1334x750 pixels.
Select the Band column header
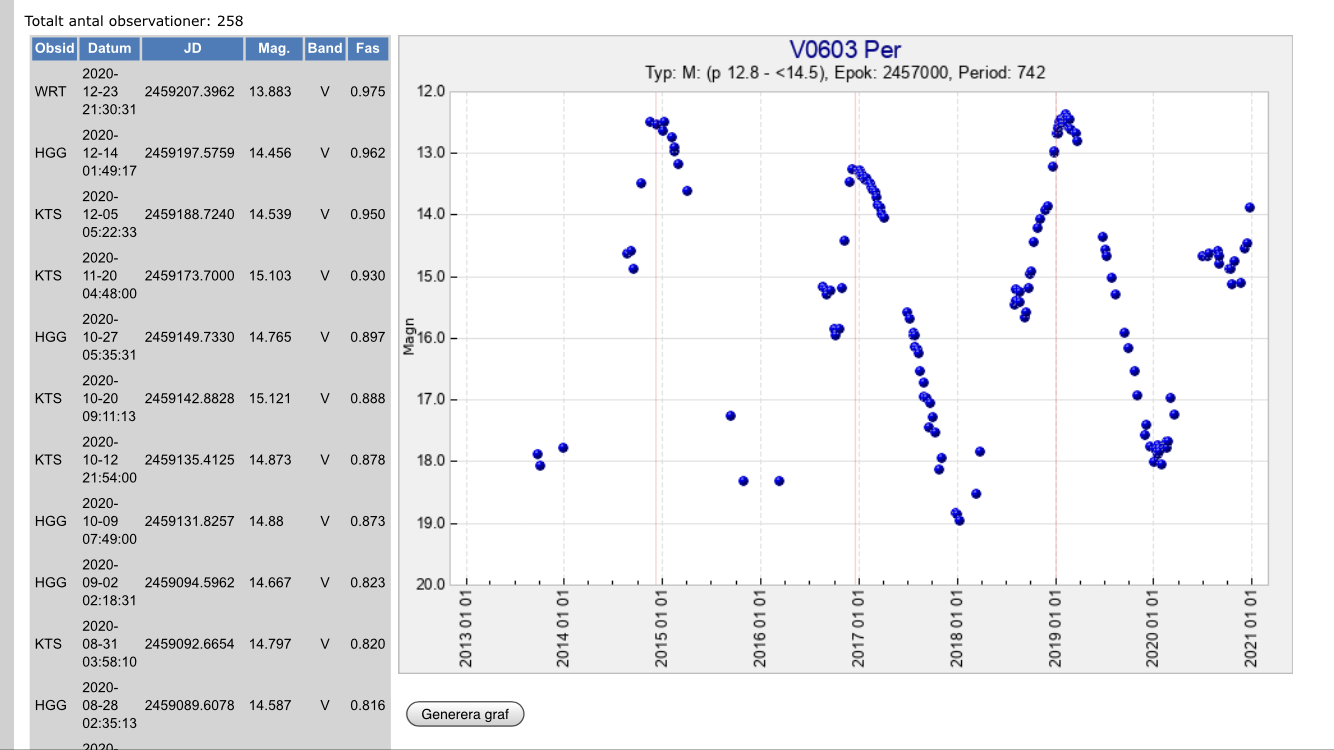coord(325,48)
